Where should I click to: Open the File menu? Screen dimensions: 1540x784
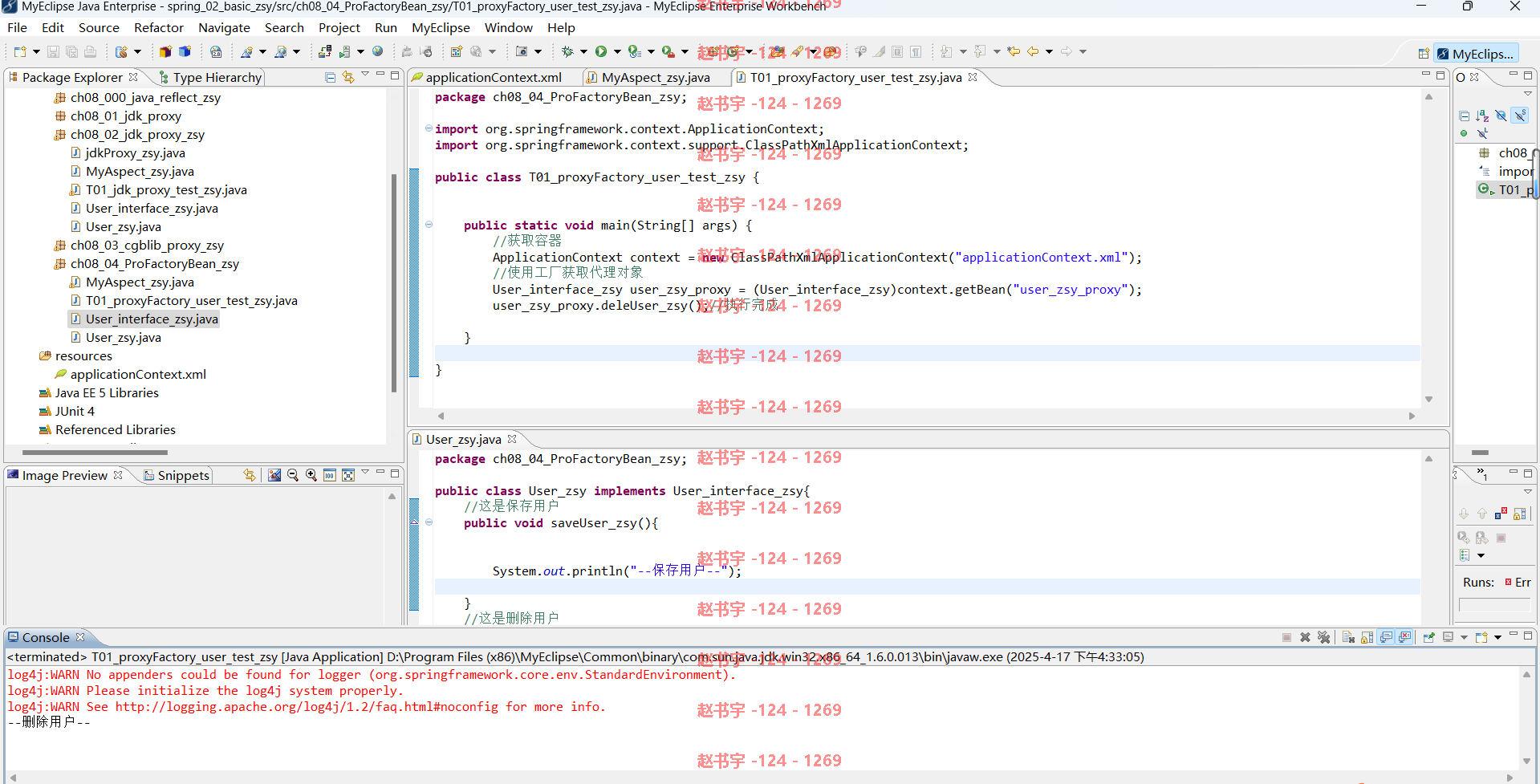tap(17, 27)
